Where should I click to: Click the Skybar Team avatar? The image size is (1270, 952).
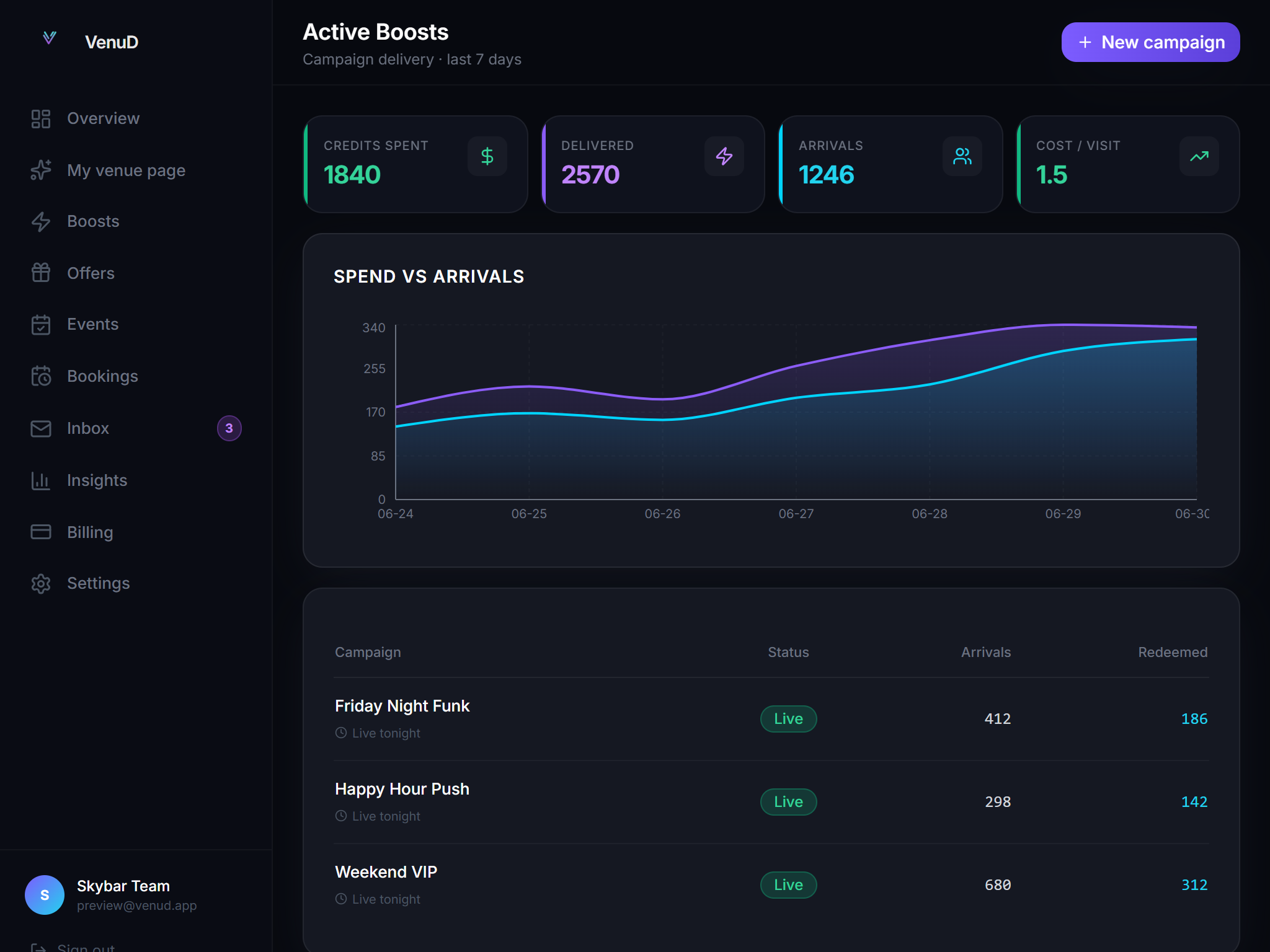click(x=45, y=895)
